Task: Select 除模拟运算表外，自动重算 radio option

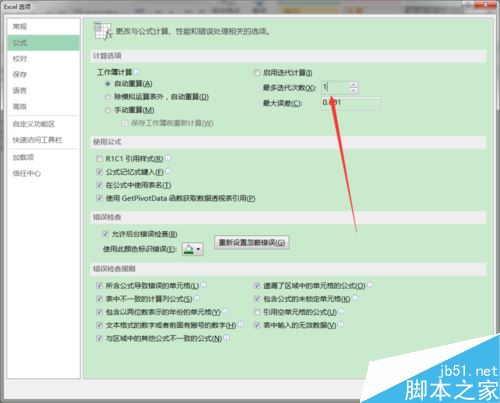Action: click(x=108, y=97)
